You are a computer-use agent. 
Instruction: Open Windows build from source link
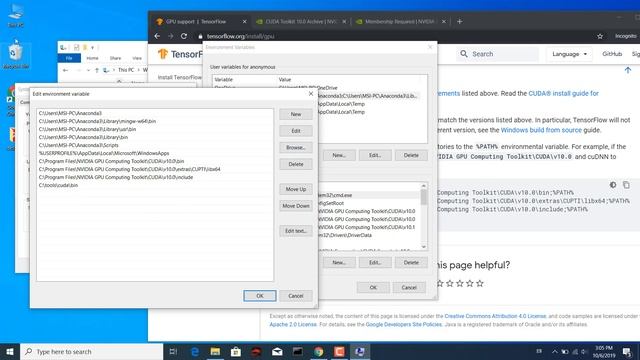[x=541, y=130]
